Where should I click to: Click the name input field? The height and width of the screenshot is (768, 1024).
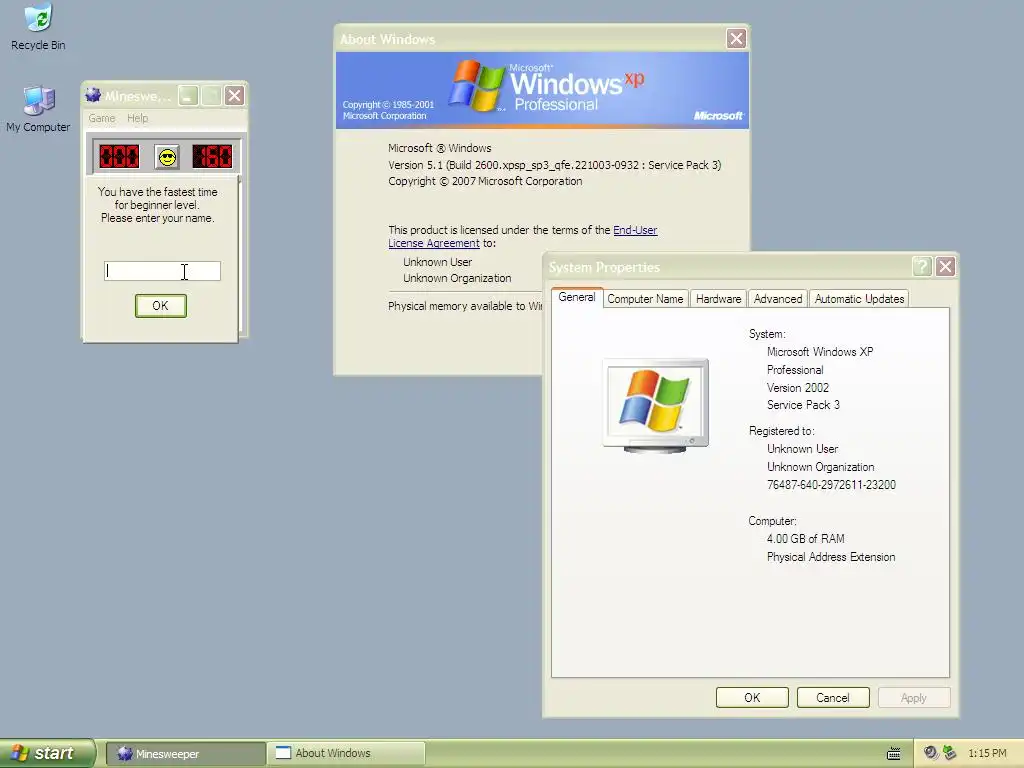pos(162,271)
